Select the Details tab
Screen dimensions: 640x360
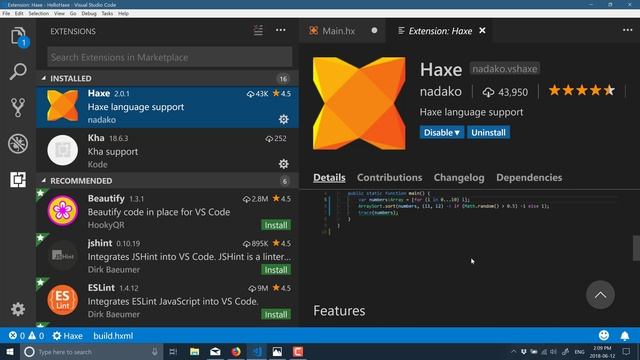[329, 177]
